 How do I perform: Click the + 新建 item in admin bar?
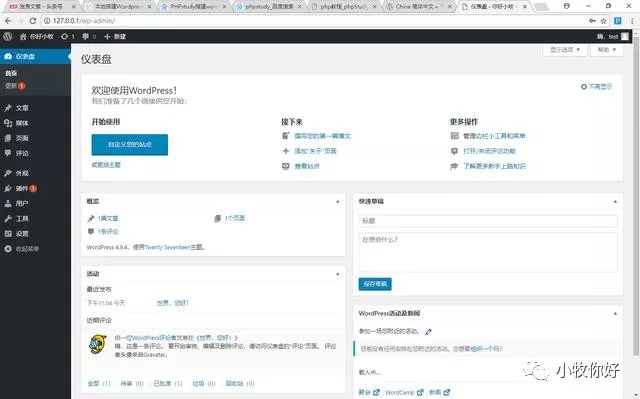115,36
